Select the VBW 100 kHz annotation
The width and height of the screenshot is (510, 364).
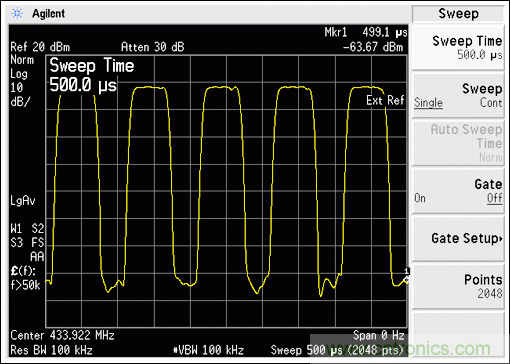(x=209, y=350)
